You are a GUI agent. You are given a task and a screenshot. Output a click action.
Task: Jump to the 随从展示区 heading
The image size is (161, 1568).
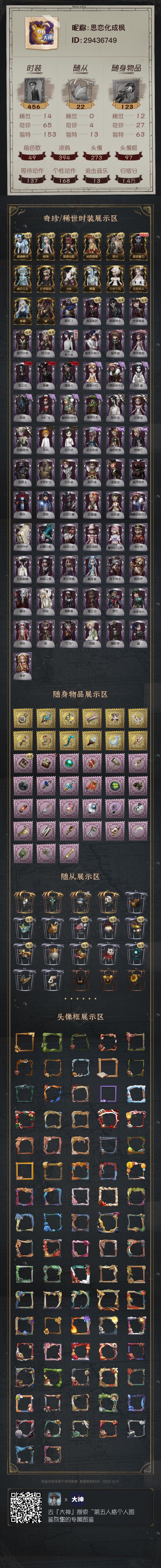coord(80,877)
